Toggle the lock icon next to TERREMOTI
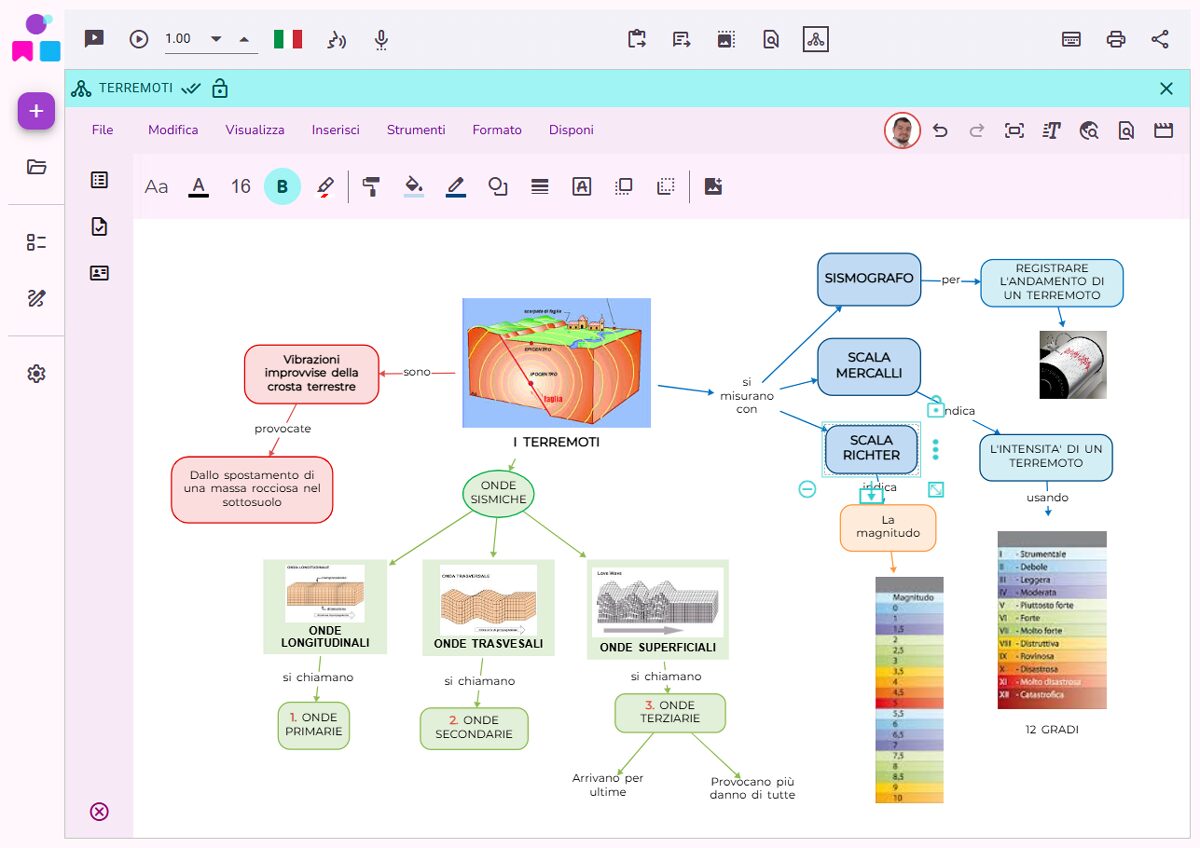 coord(220,88)
